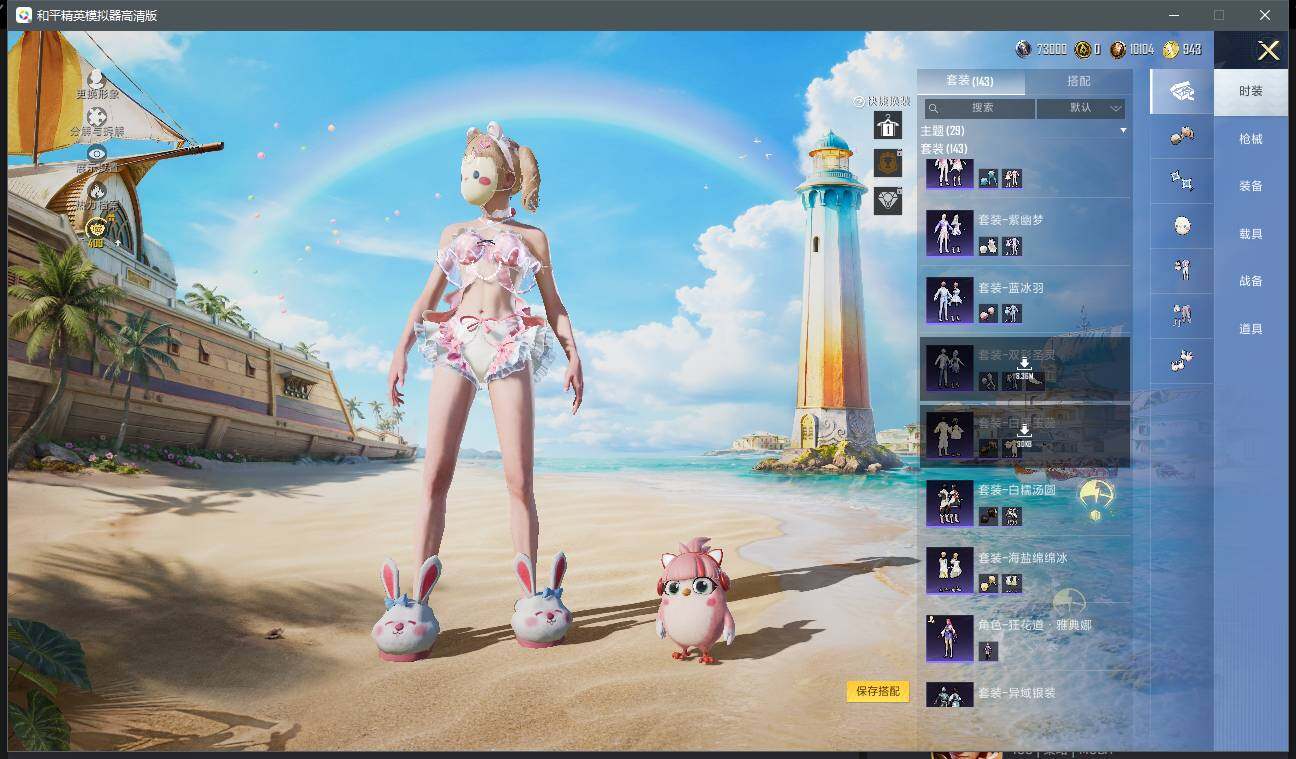Click the 套装-海盐绵绵冰 outfit name
This screenshot has height=759, width=1296.
tap(1023, 558)
